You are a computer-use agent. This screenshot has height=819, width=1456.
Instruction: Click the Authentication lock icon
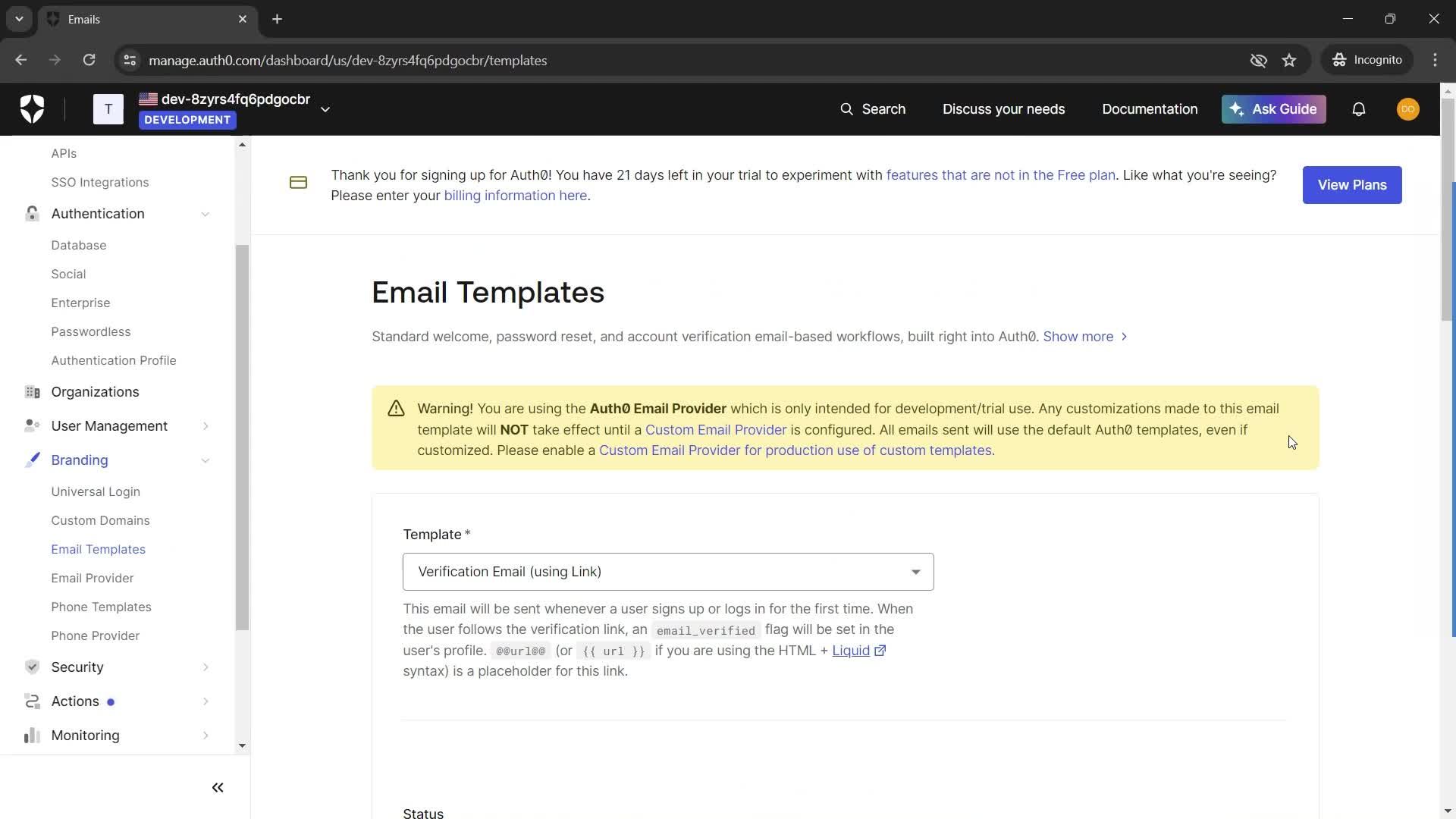(32, 214)
